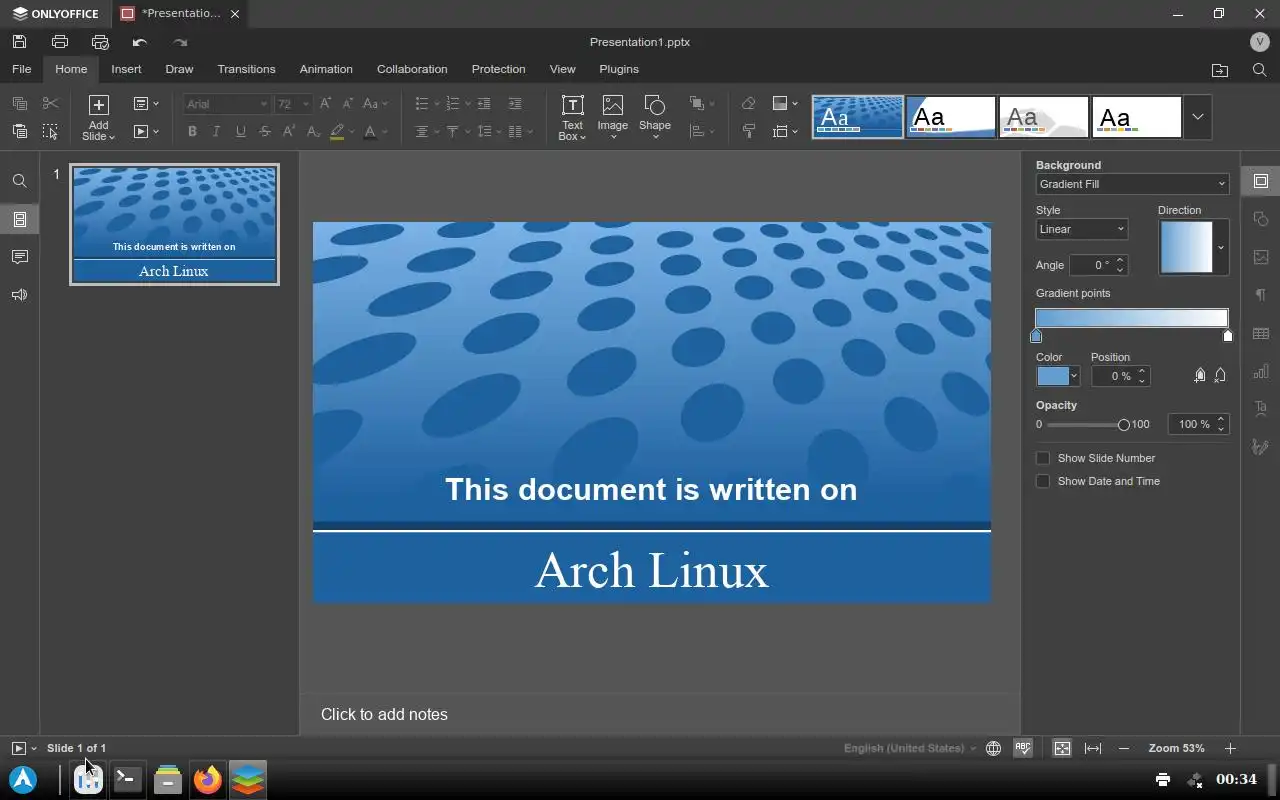Cut selection with the scissors icon

[x=51, y=103]
